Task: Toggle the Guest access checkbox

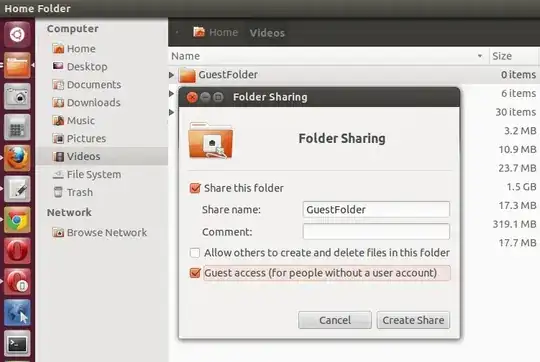Action: 195,273
